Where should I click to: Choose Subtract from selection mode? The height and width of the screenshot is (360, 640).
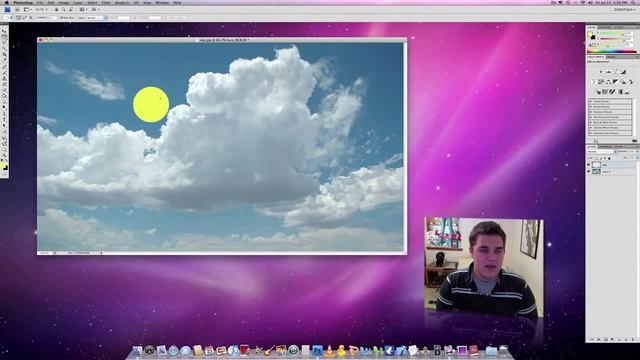pyautogui.click(x=26, y=18)
